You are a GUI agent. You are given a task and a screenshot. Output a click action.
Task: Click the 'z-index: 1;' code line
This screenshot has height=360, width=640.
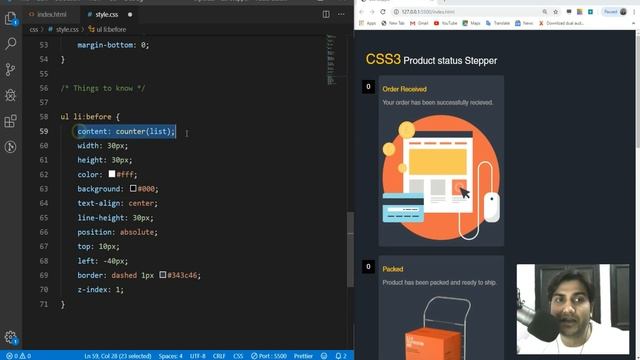pos(100,289)
